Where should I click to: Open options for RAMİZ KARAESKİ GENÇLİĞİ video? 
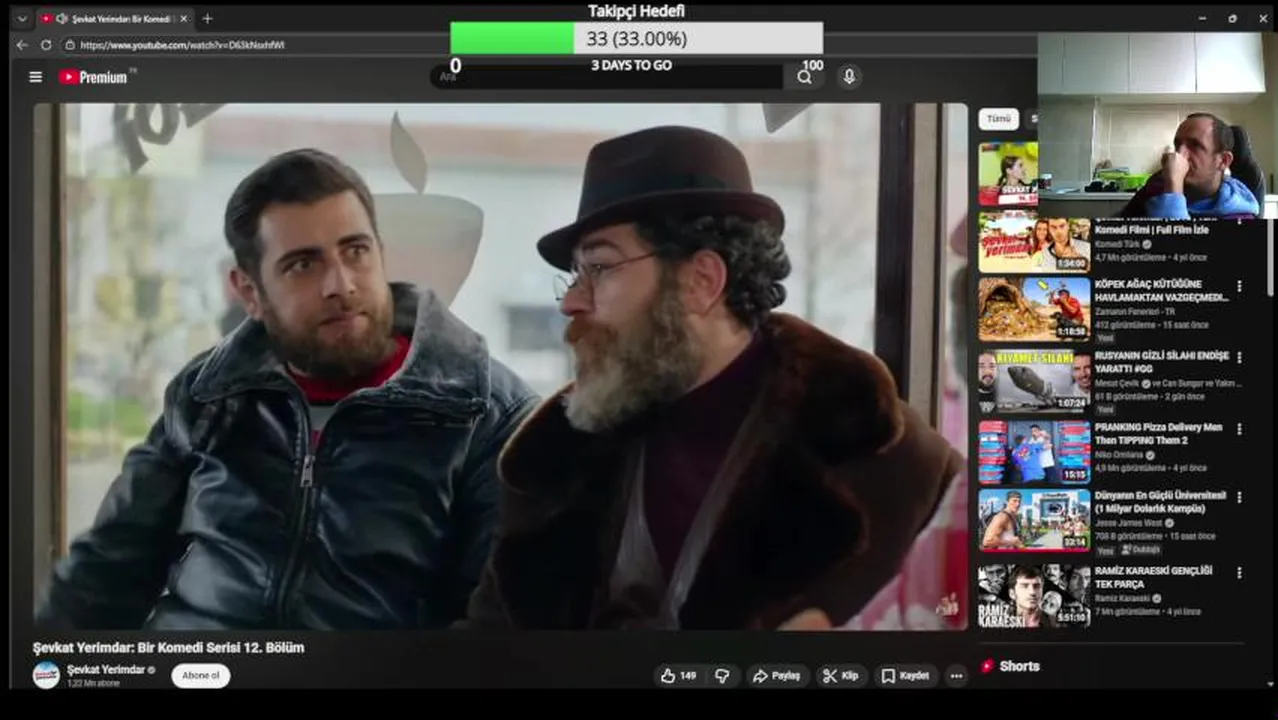1239,573
